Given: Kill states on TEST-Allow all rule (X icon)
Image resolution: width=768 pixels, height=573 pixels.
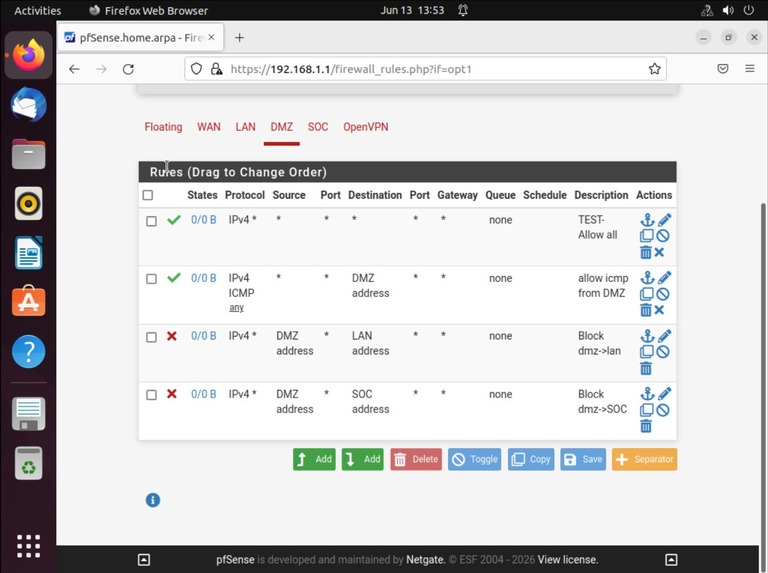Looking at the screenshot, I should (659, 252).
